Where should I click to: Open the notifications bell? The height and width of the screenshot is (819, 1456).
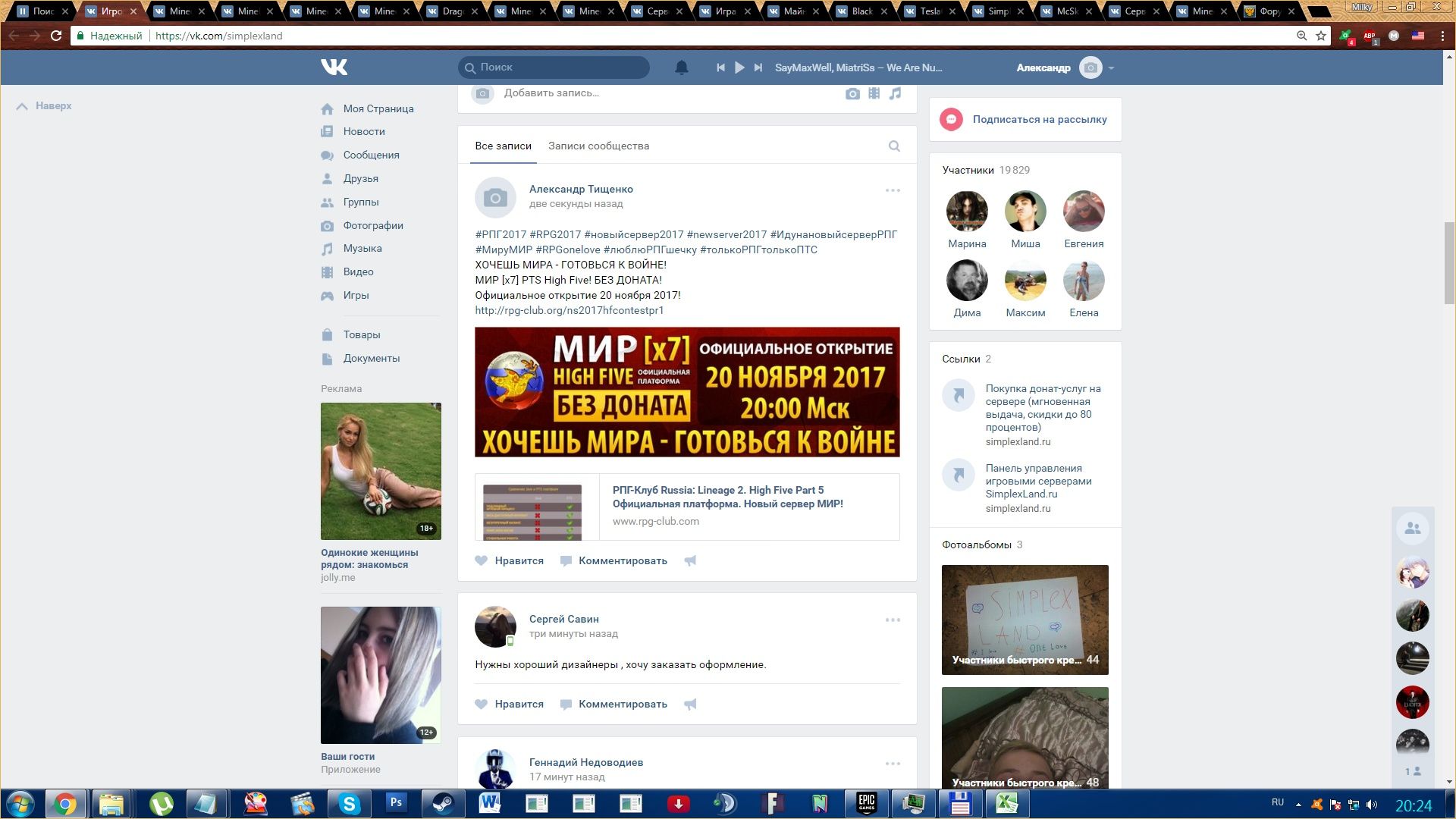click(x=681, y=67)
